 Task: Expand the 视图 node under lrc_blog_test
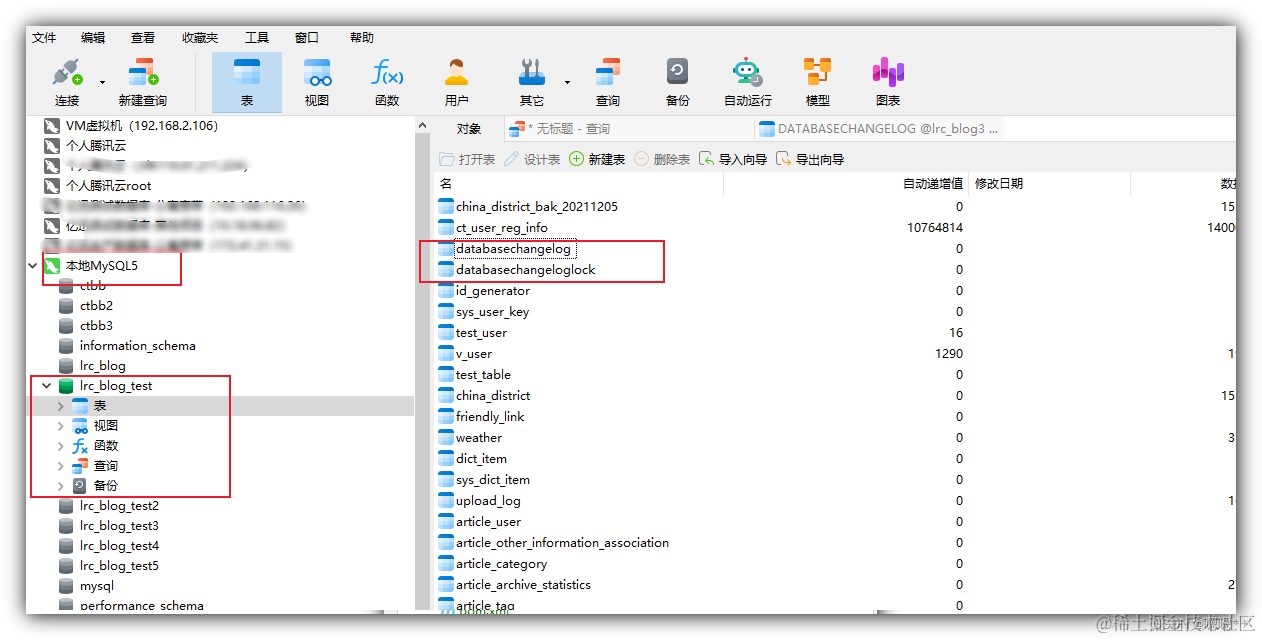coord(61,426)
